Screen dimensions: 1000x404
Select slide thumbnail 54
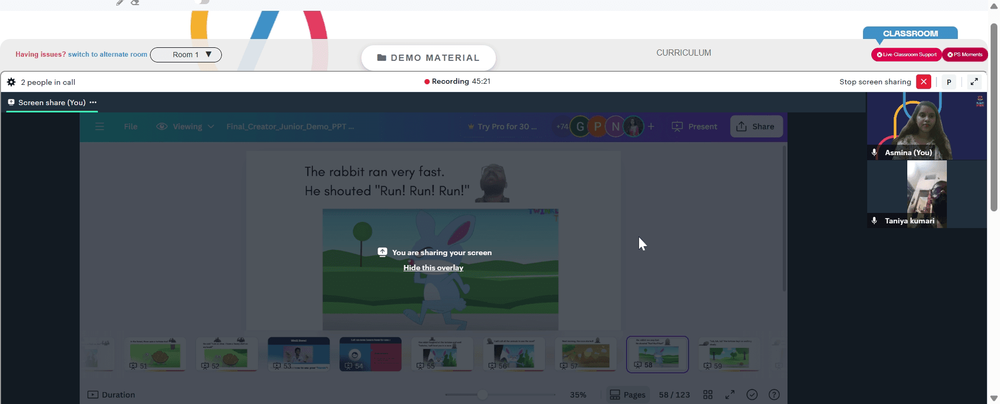(x=371, y=354)
